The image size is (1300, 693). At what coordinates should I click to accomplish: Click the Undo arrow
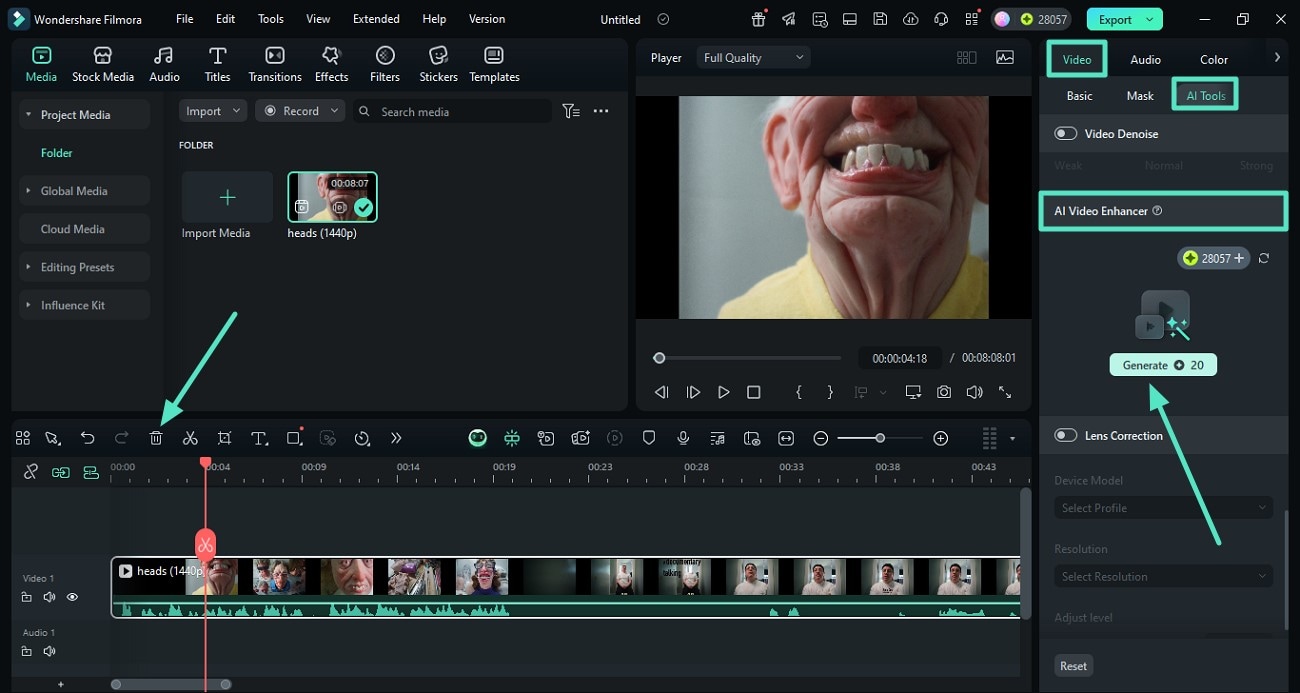(x=88, y=438)
